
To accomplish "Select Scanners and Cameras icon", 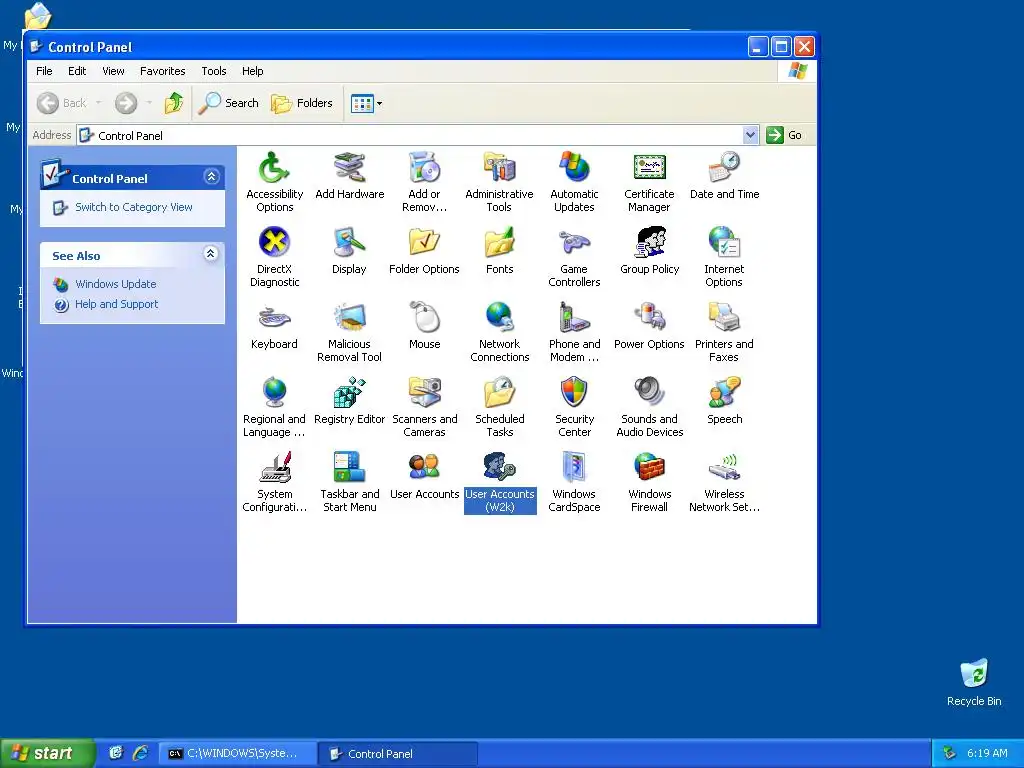I will [x=424, y=393].
